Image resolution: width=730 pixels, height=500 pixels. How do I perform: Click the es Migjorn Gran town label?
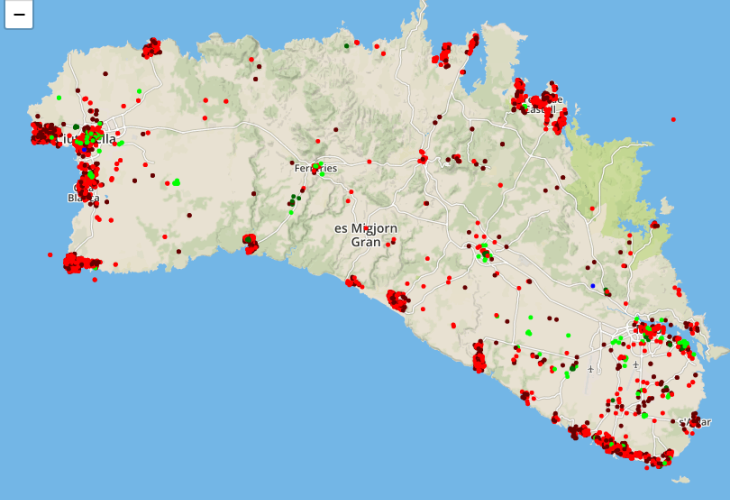click(366, 235)
